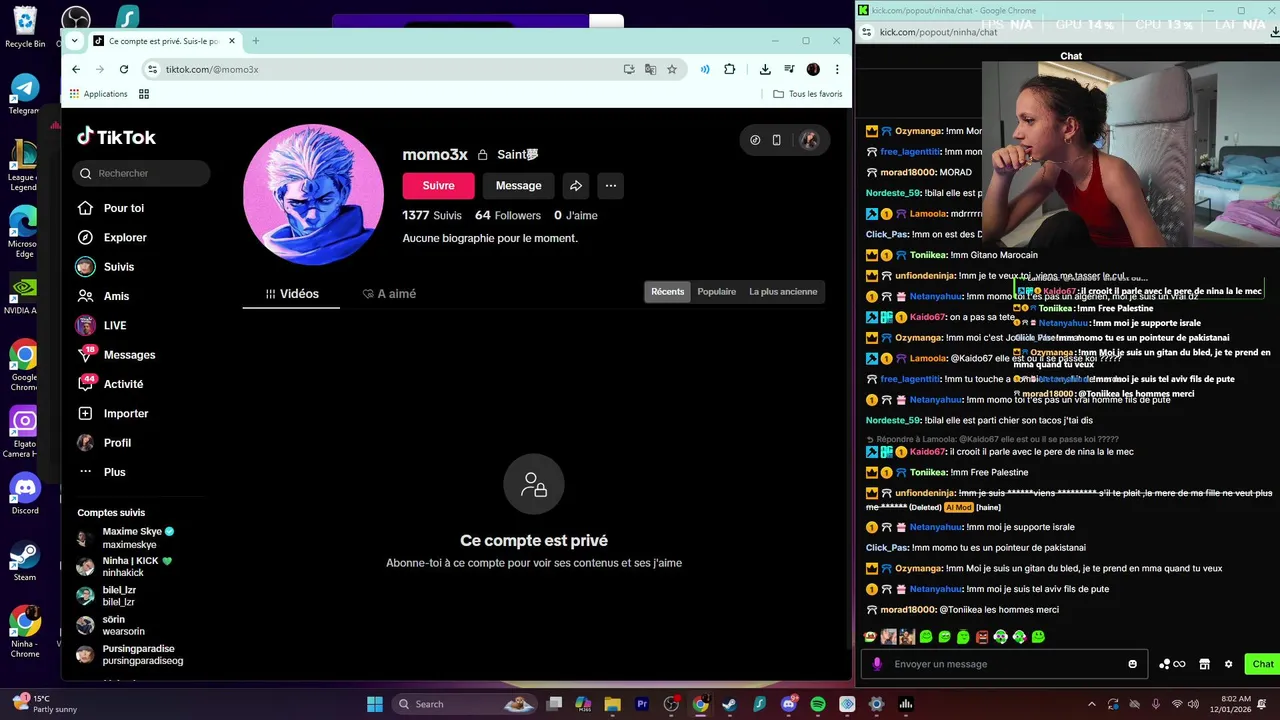
Task: Open Maxime Skye followed account
Action: [x=125, y=538]
